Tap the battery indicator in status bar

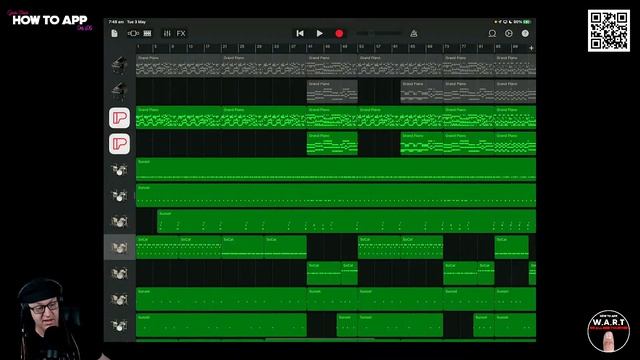coord(527,22)
